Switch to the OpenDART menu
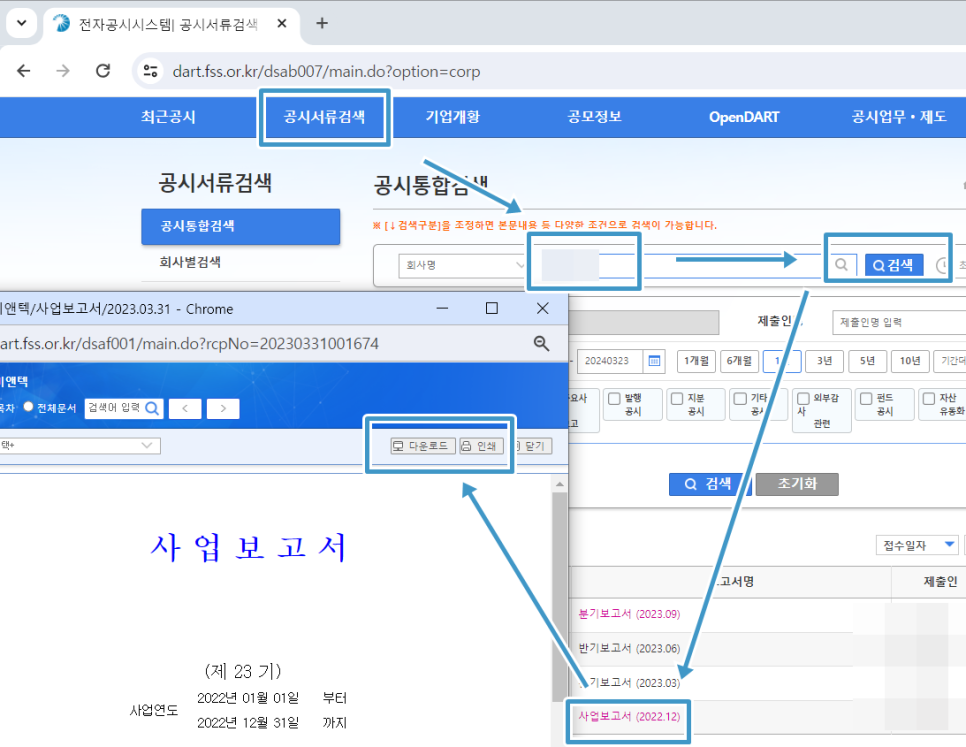Image resolution: width=966 pixels, height=747 pixels. pos(744,117)
